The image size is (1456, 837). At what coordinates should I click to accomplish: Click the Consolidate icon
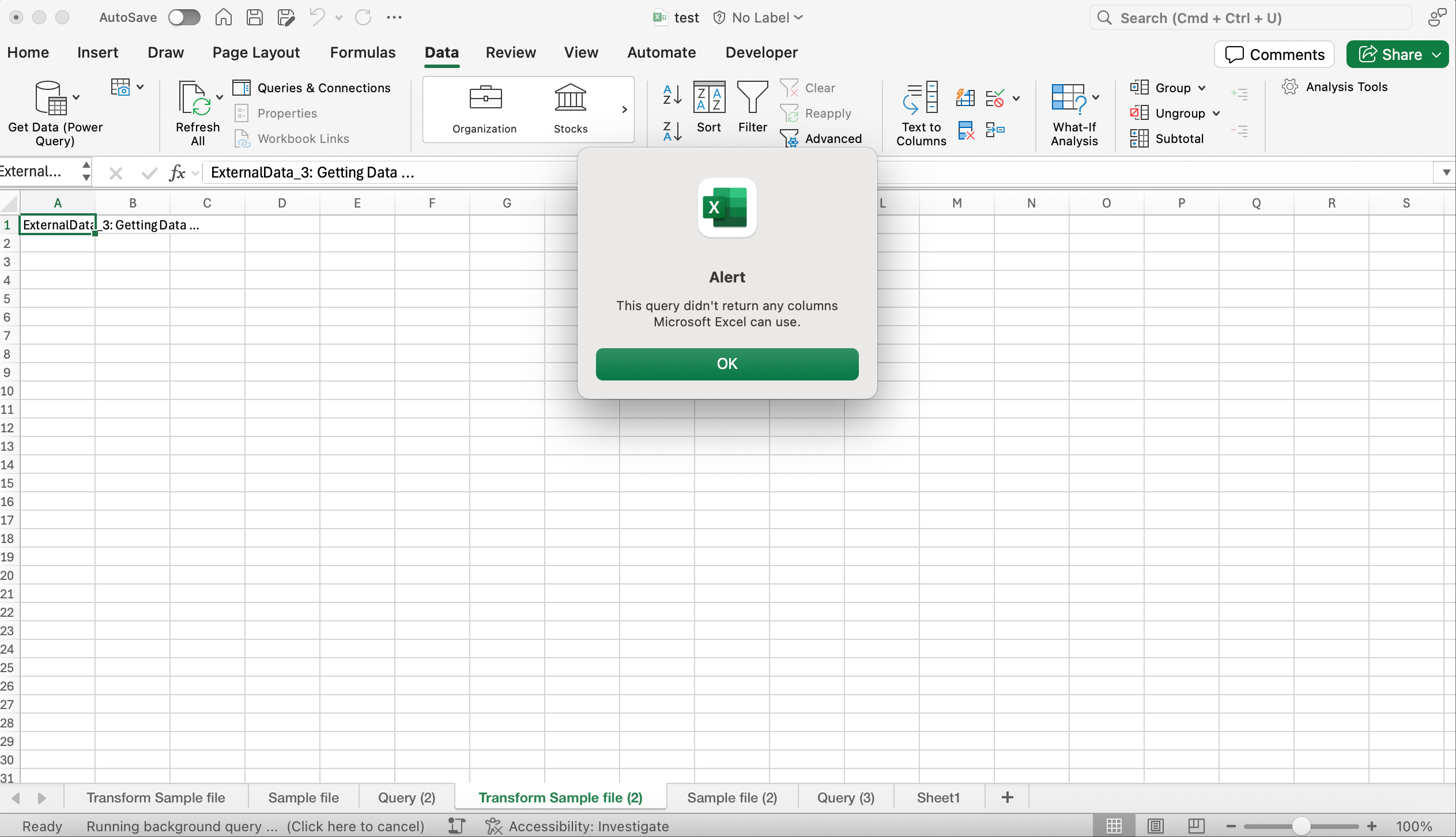pos(995,130)
